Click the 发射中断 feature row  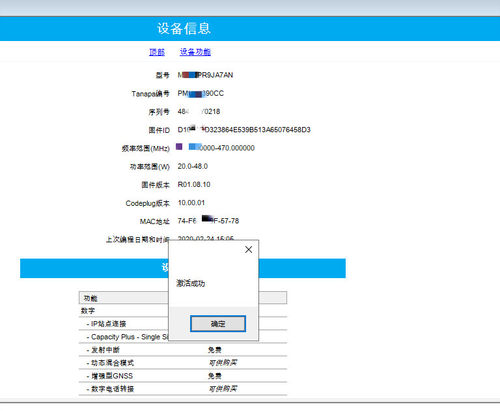point(183,350)
